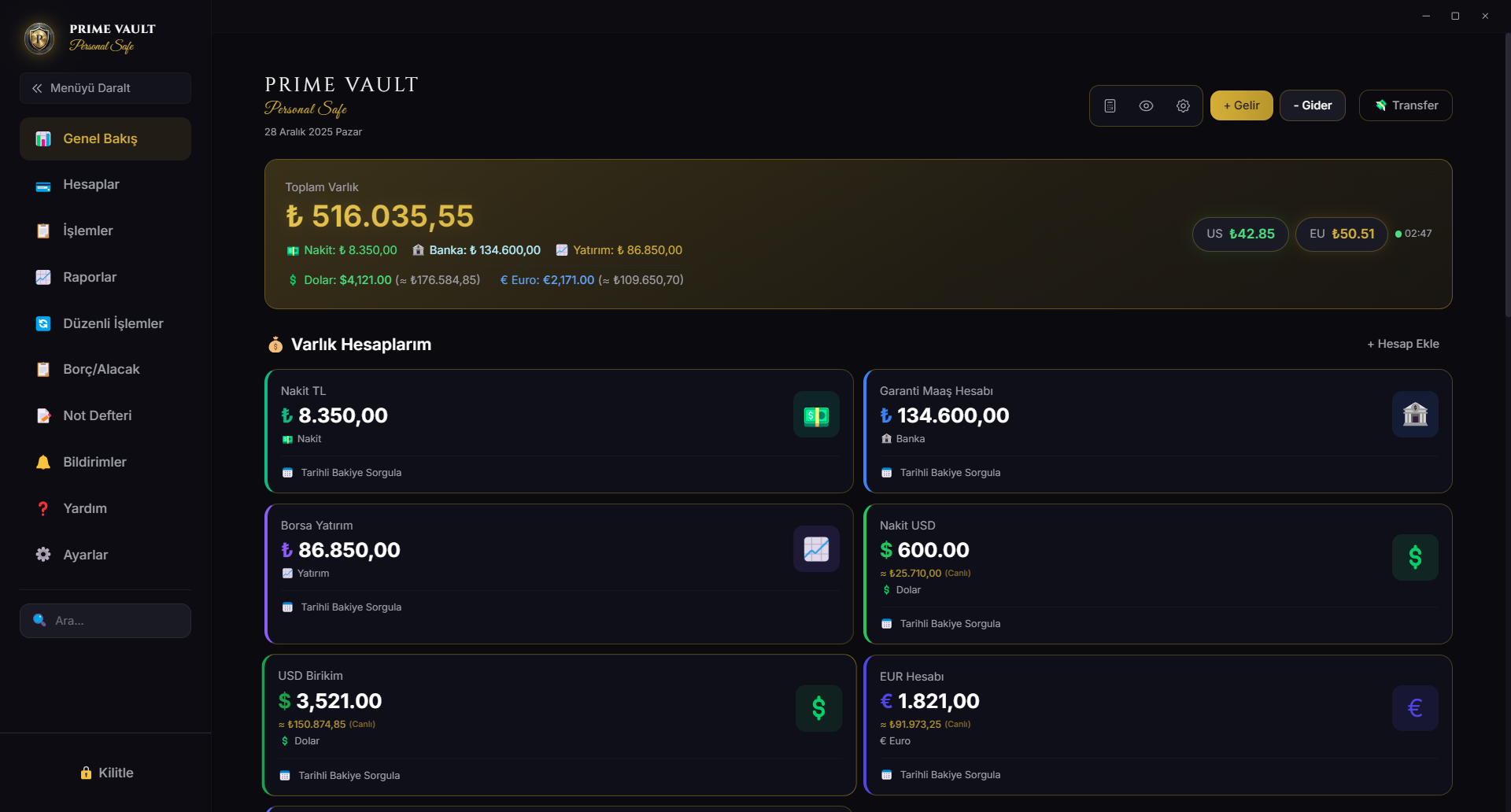Click the chart icon on Borsa Yatırım card

pyautogui.click(x=816, y=548)
